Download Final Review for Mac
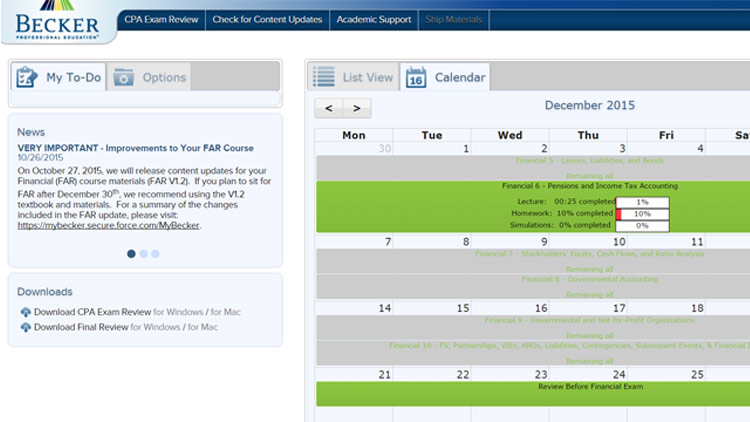750x422 pixels. tap(202, 327)
